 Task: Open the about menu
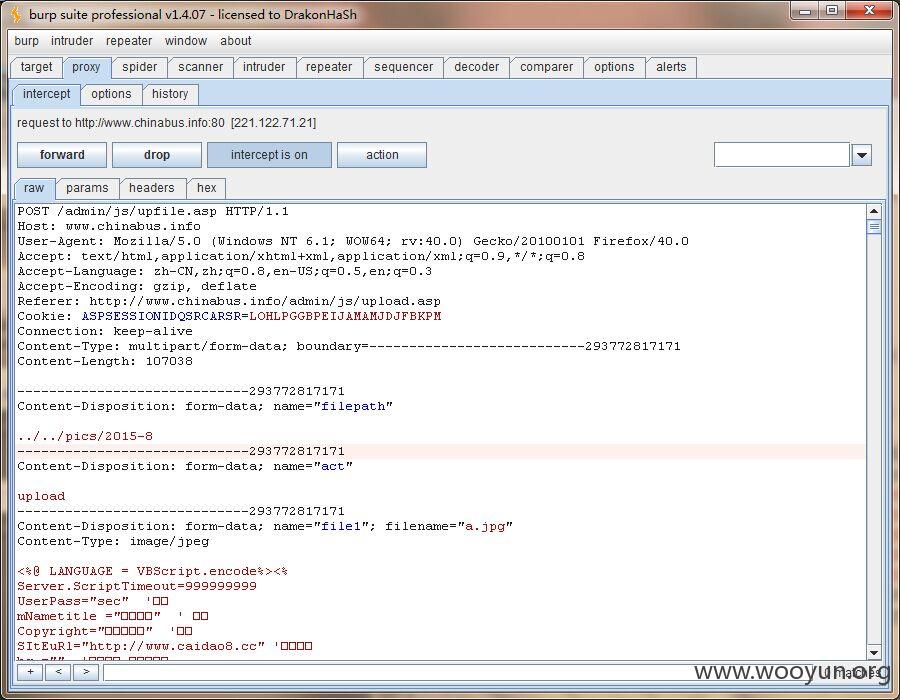pyautogui.click(x=235, y=41)
